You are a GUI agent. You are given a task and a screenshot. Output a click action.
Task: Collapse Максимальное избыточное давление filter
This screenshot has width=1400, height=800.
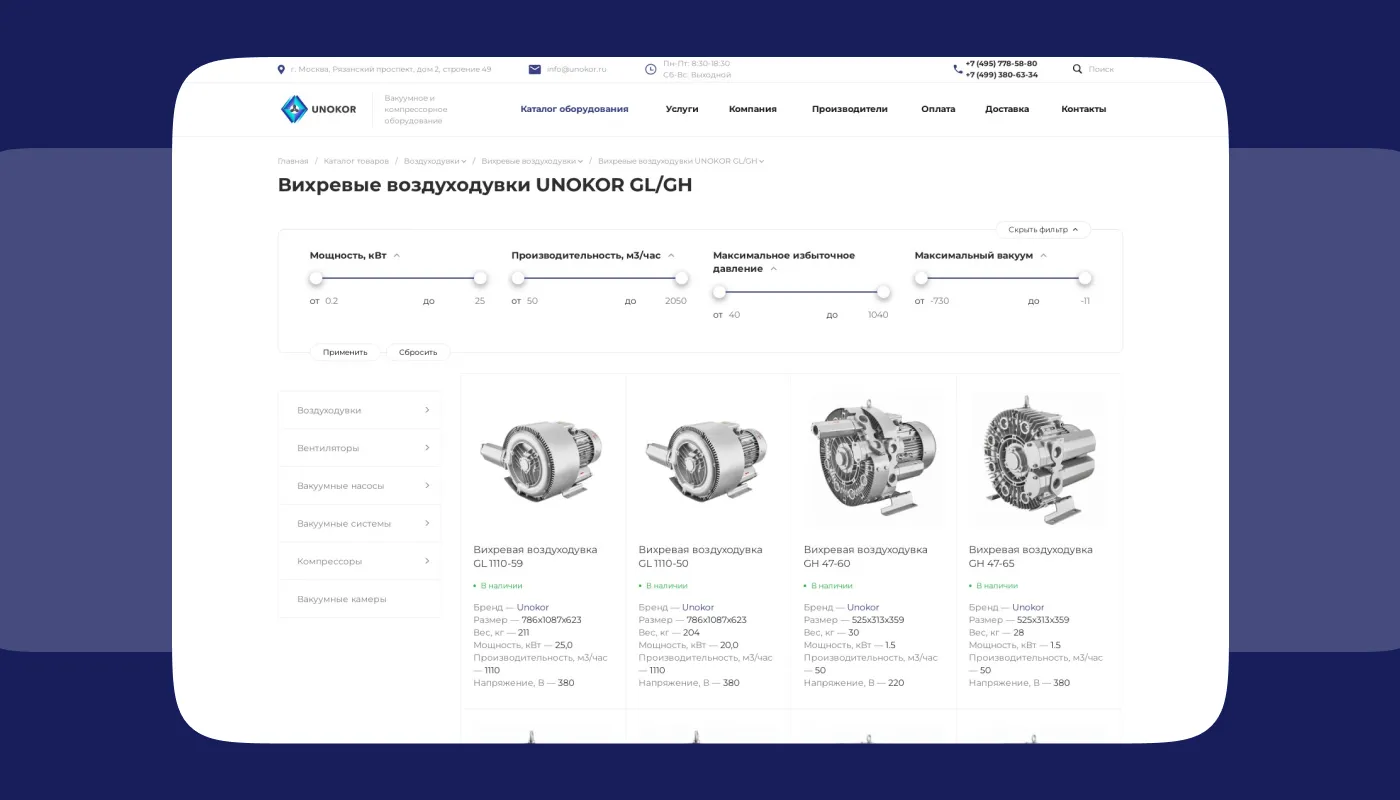(x=773, y=269)
